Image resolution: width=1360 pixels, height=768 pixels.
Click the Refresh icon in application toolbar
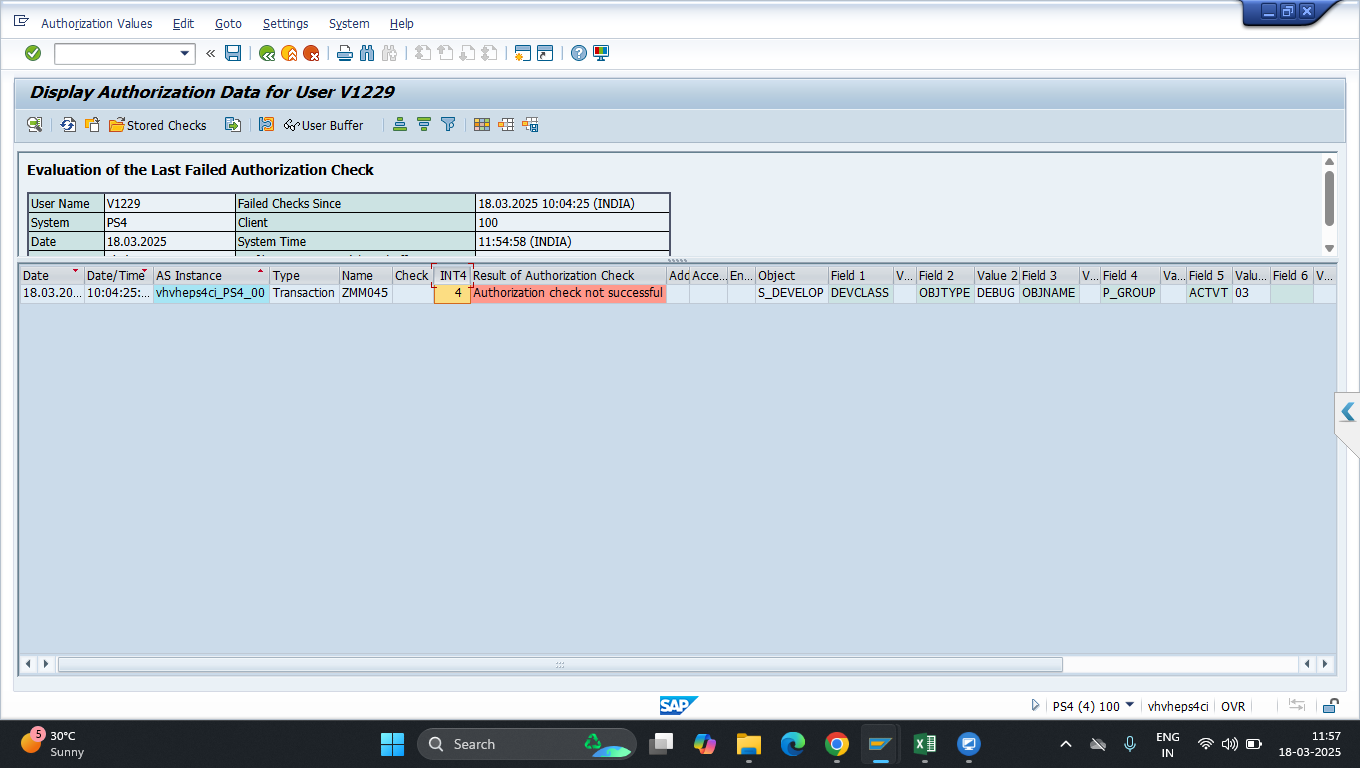[68, 125]
